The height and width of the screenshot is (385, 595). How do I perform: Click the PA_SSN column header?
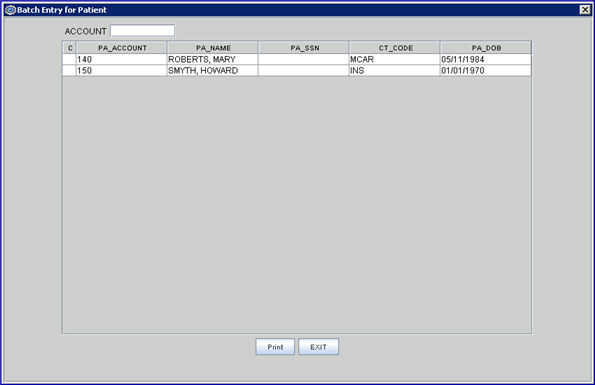304,48
